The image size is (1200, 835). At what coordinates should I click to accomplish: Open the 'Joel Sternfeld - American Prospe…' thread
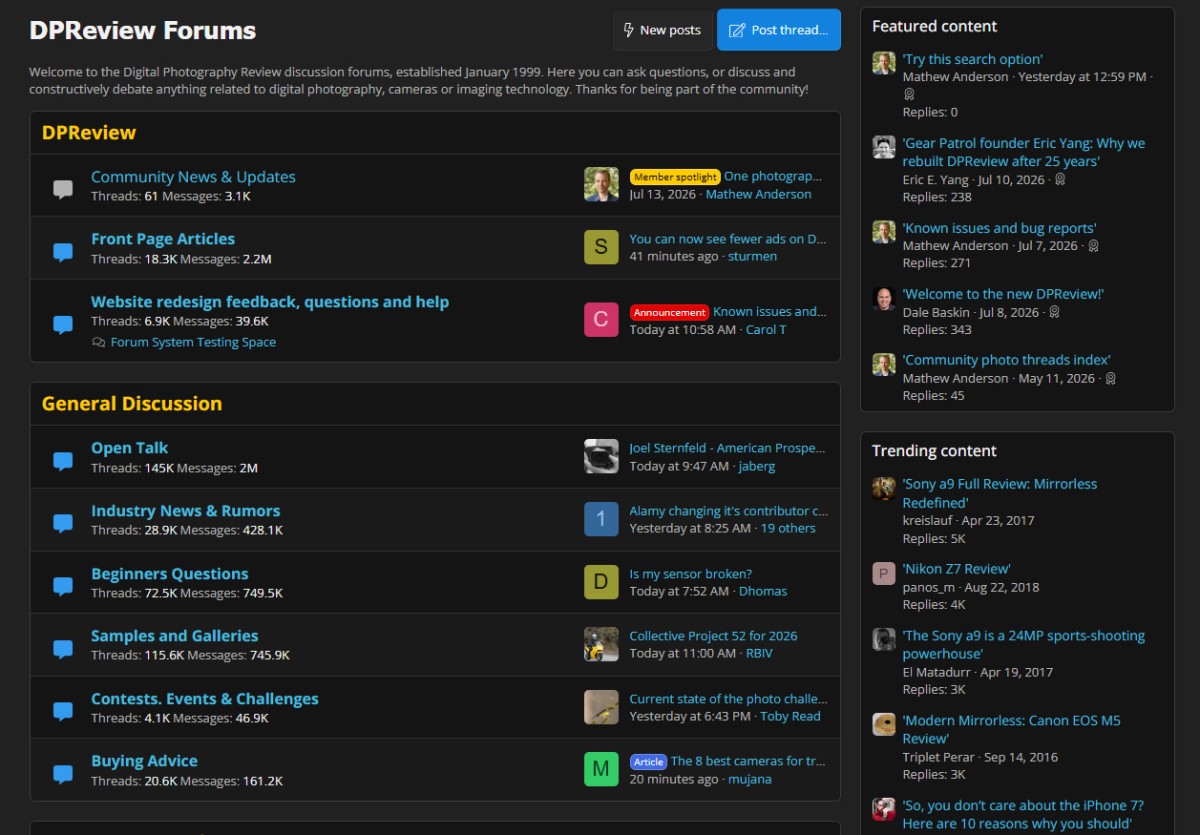point(727,448)
